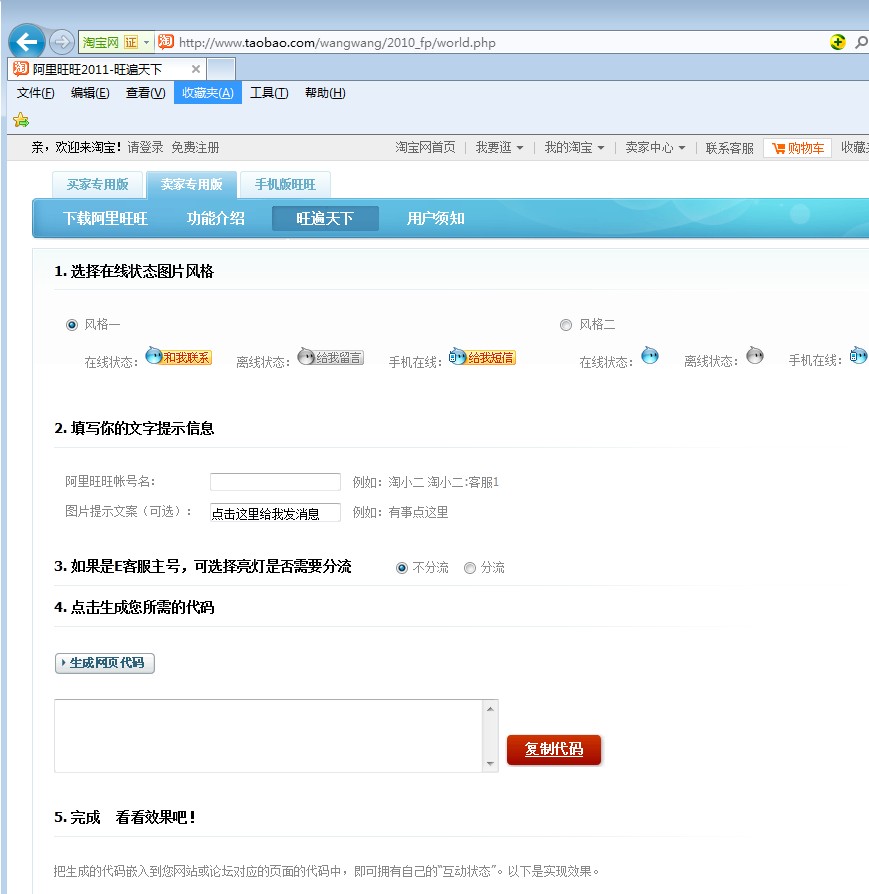The height and width of the screenshot is (894, 869).
Task: Choose the 不分流 radio option
Action: tap(402, 568)
